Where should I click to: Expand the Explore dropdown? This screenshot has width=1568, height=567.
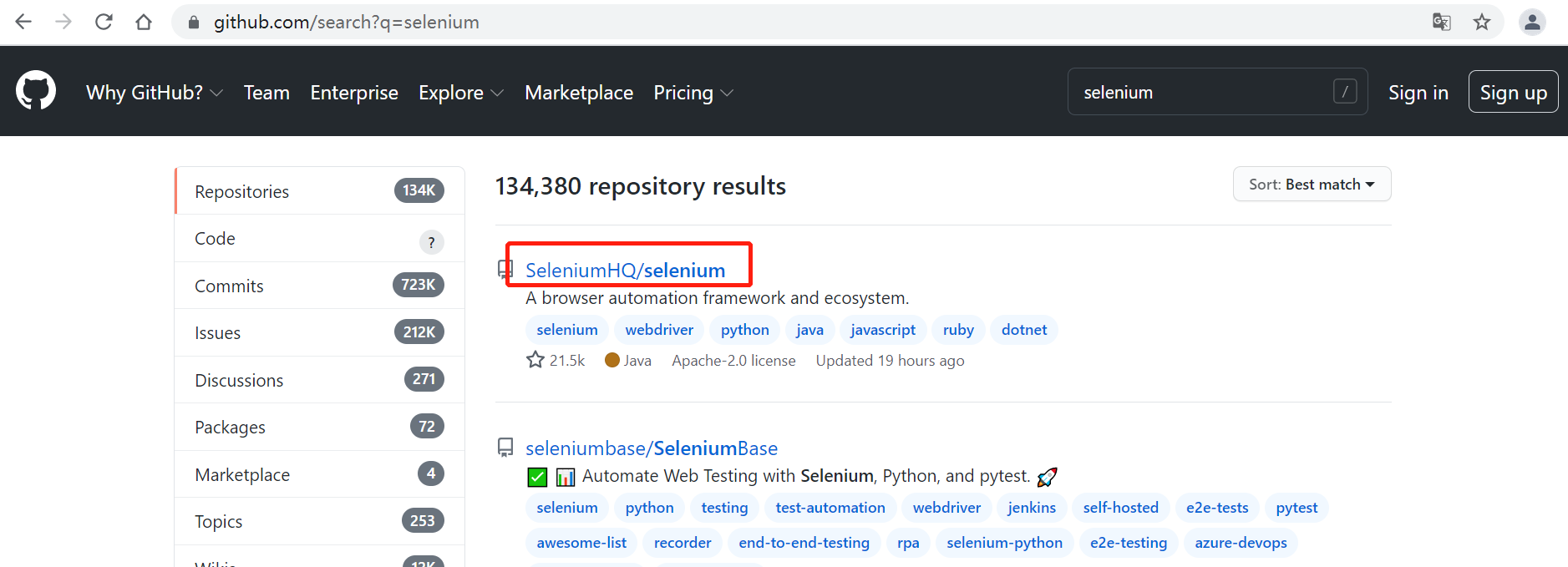[461, 92]
